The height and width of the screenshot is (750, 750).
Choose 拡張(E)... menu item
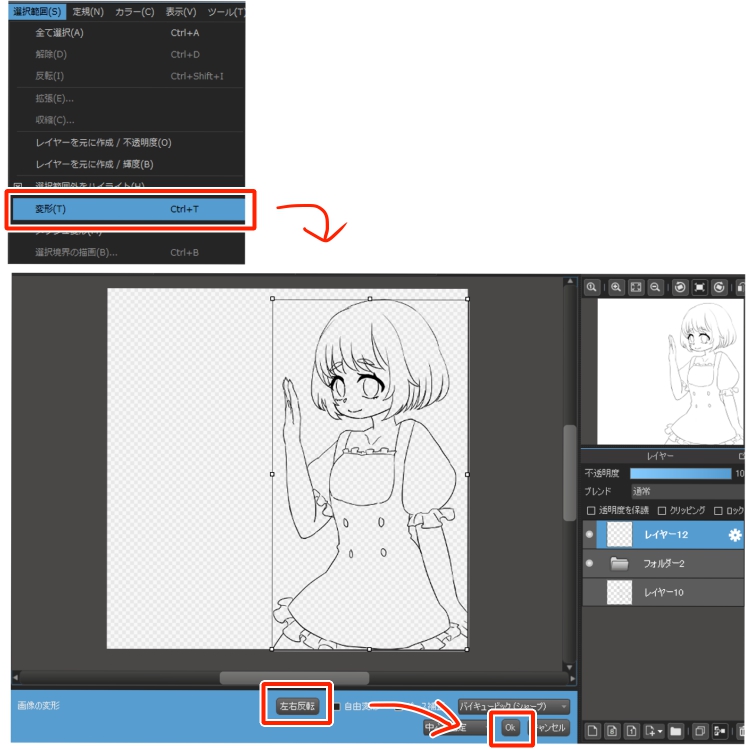click(127, 99)
